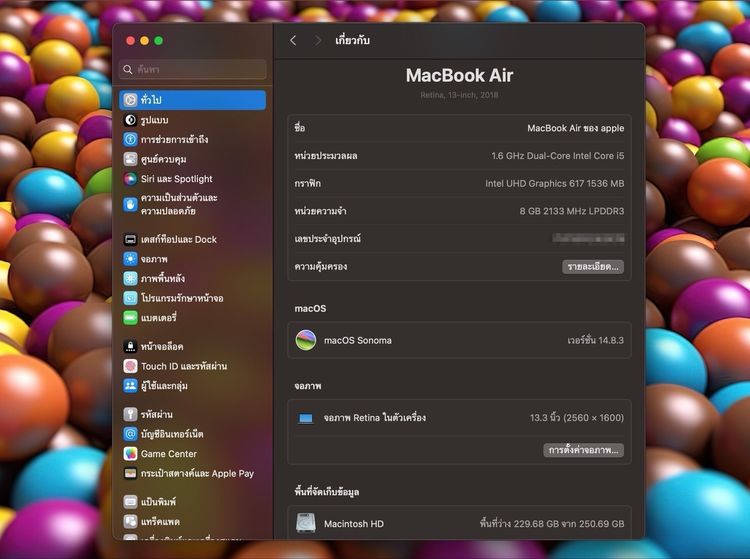Image resolution: width=750 pixels, height=559 pixels.
Task: Click the 1.6 GHz Dual-Core Intel Core i5 value
Action: pyautogui.click(x=558, y=156)
